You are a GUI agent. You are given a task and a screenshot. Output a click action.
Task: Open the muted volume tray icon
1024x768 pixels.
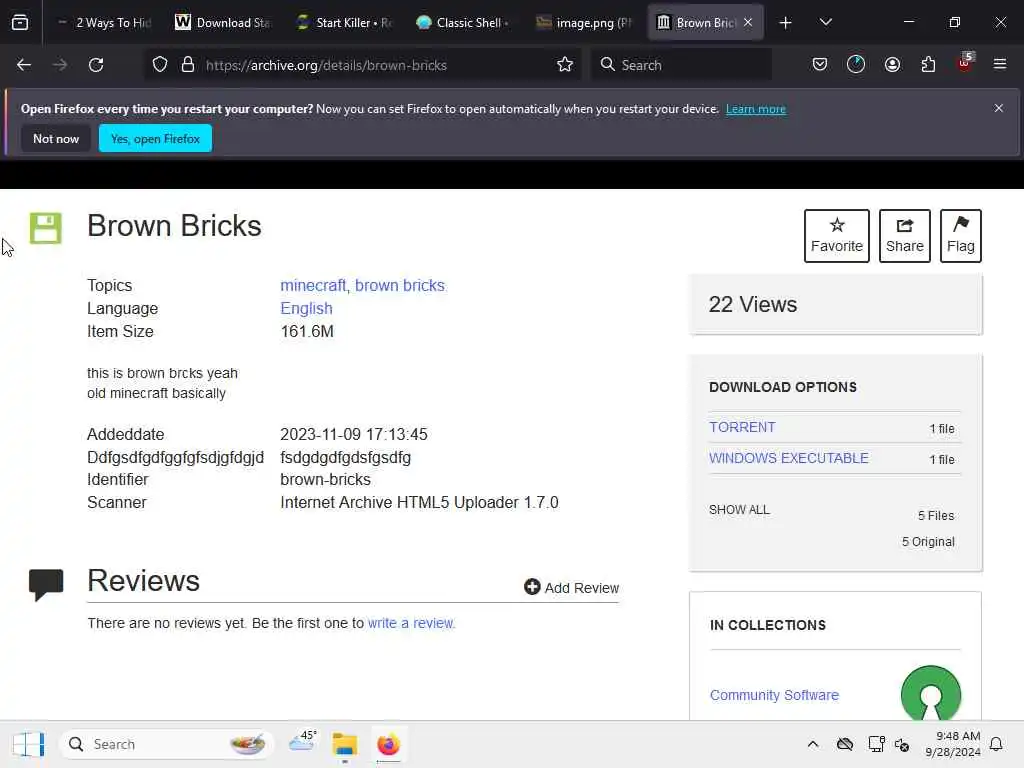(902, 744)
